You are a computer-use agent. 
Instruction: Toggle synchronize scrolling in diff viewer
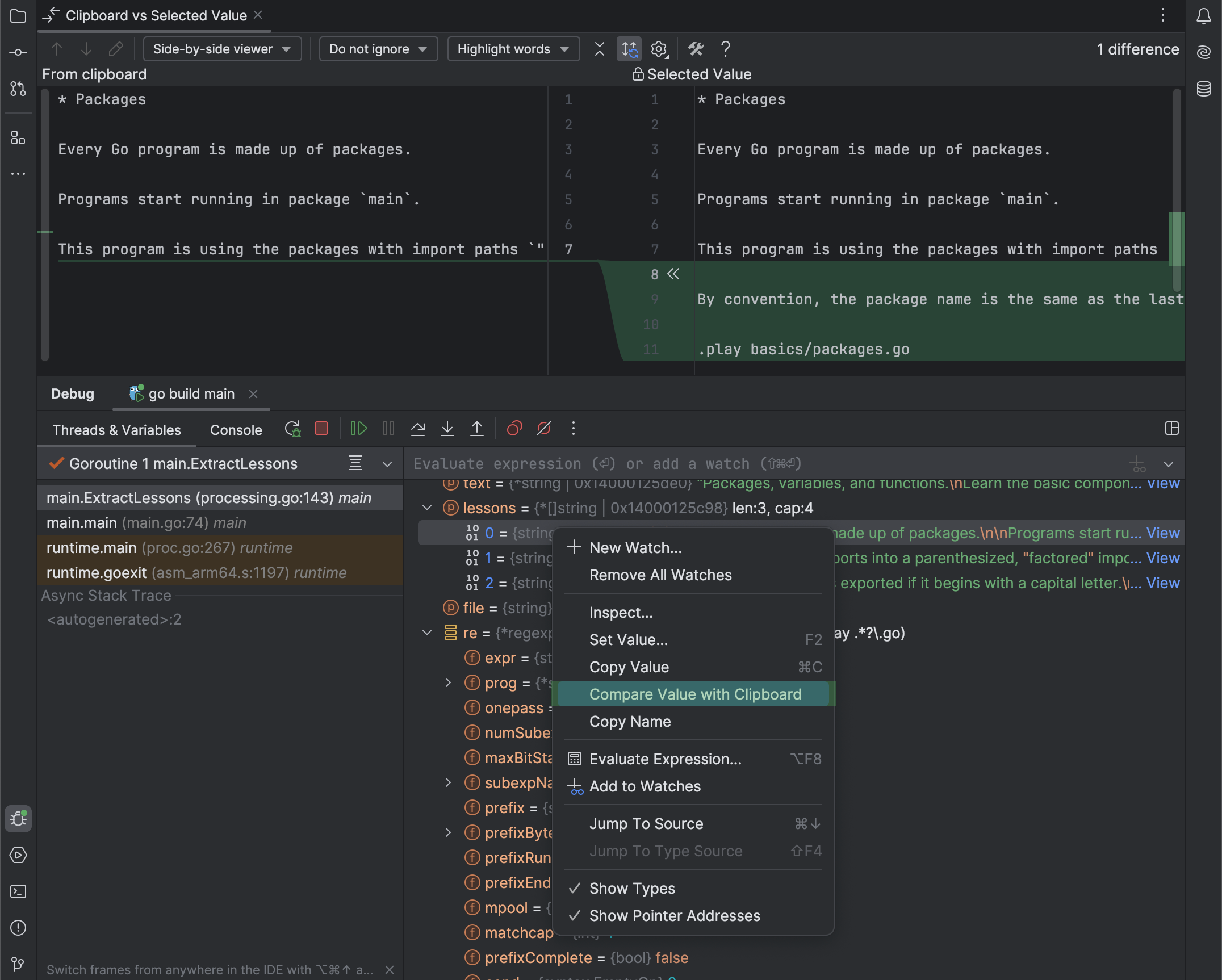pos(629,49)
